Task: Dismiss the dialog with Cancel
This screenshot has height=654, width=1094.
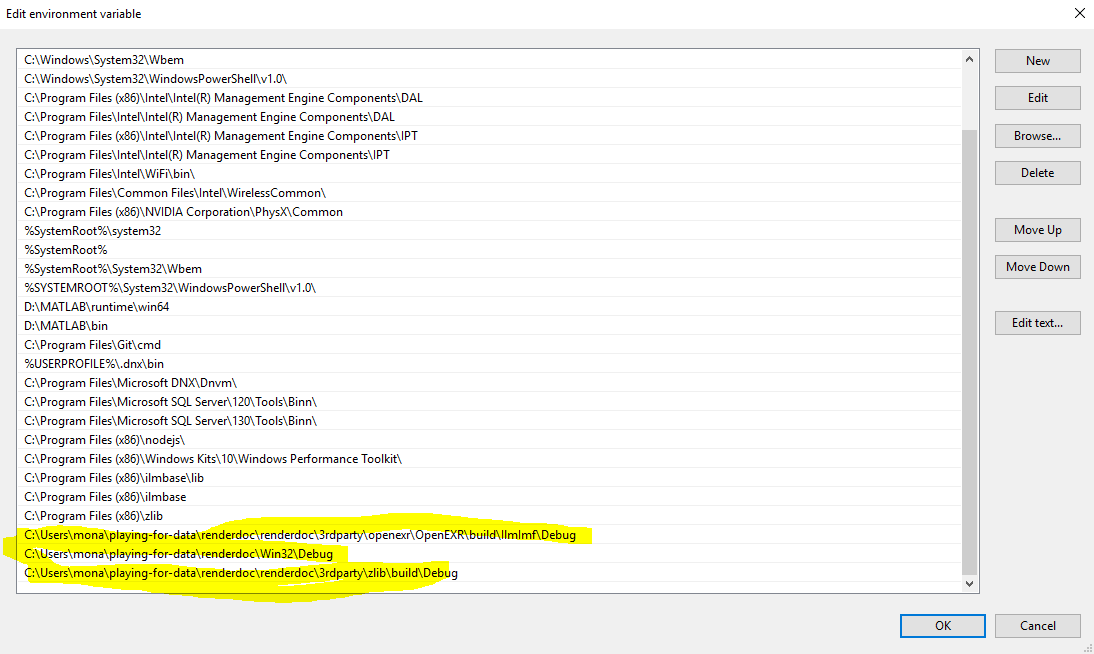Action: [x=1037, y=625]
